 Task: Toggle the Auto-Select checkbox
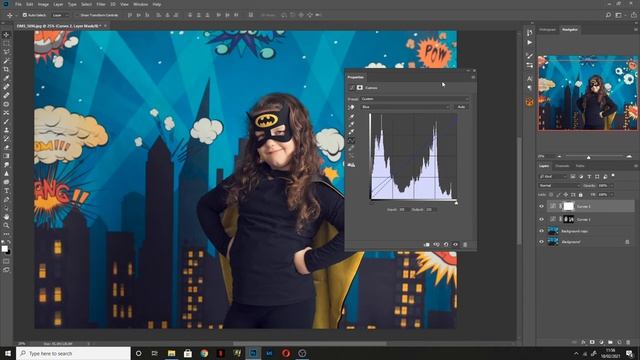[25, 15]
